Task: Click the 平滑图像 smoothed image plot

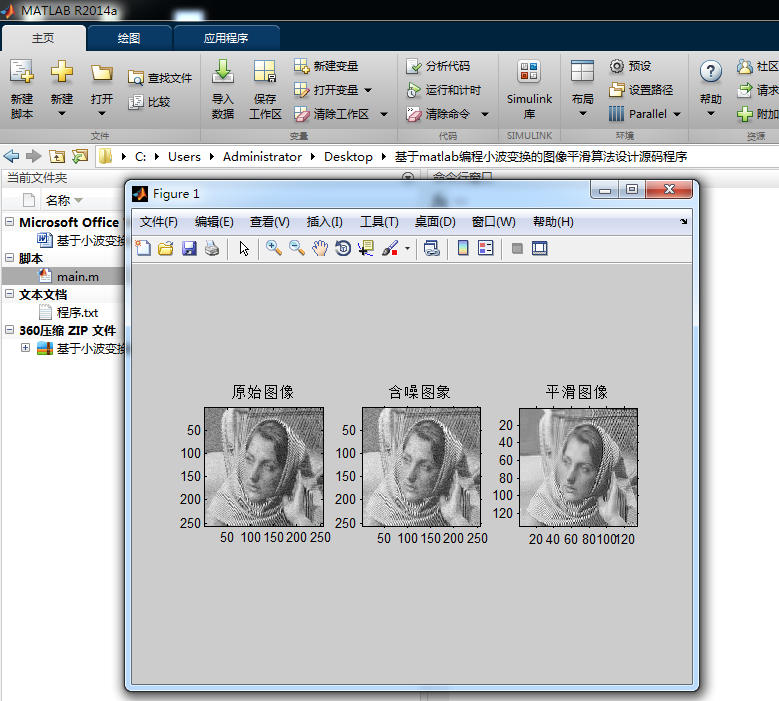Action: [578, 467]
